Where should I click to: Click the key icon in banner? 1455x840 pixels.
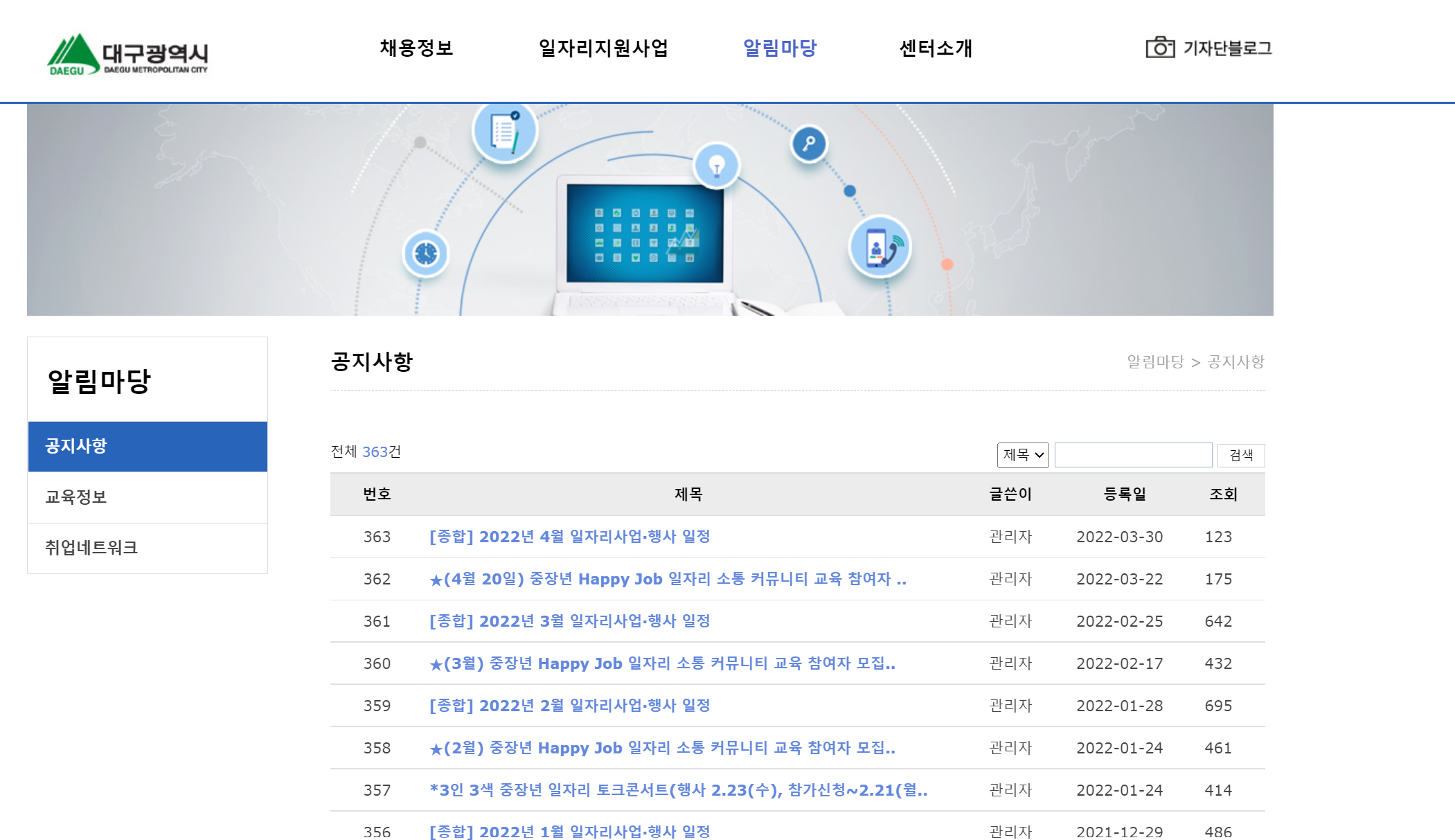809,144
